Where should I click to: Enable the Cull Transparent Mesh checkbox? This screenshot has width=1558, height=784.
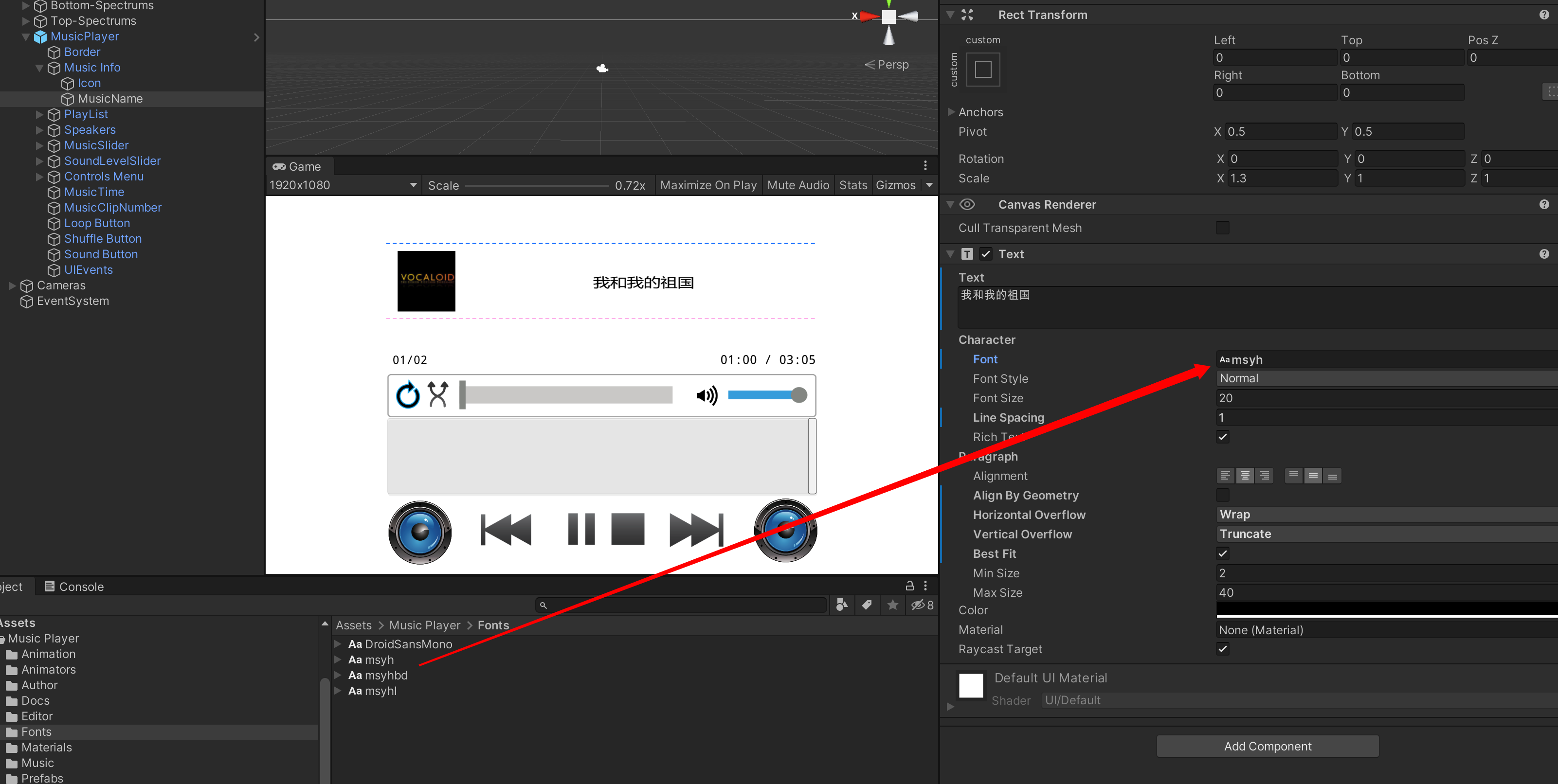[1222, 228]
